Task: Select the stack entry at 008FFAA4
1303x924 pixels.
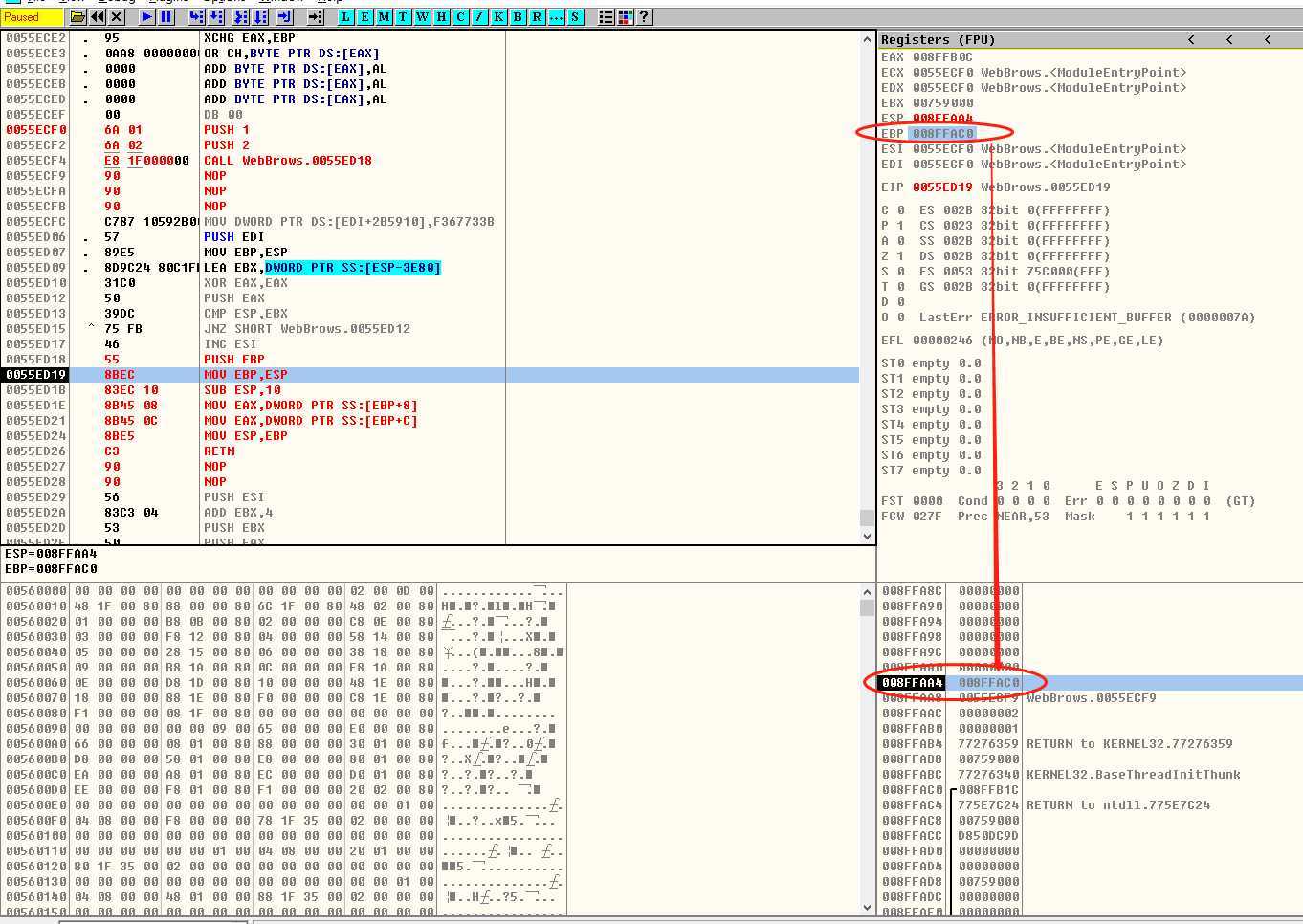Action: (1090, 683)
